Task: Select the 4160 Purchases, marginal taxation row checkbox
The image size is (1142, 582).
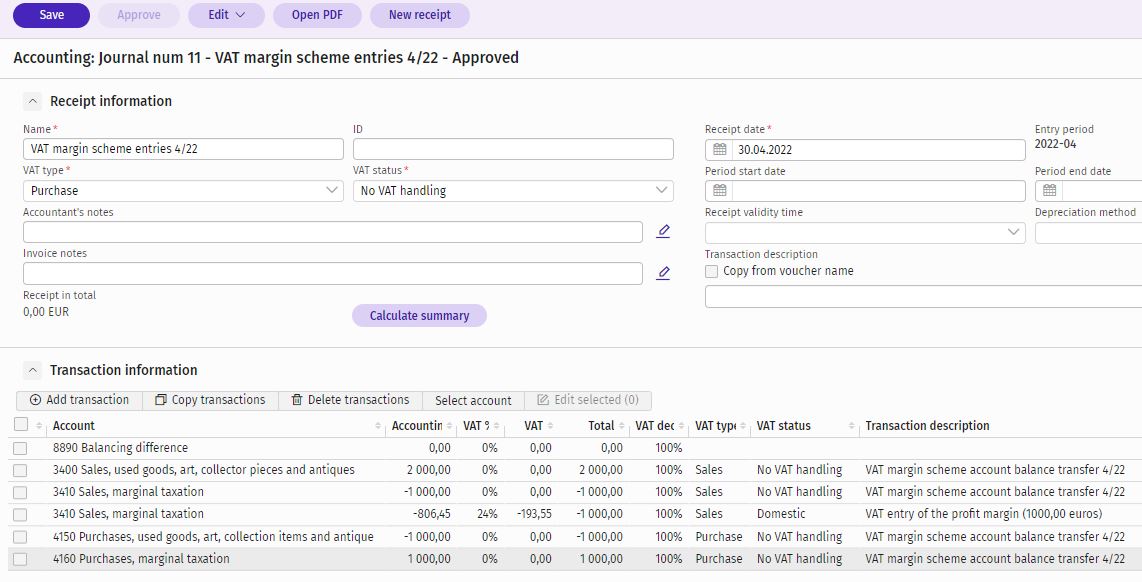Action: 20,559
